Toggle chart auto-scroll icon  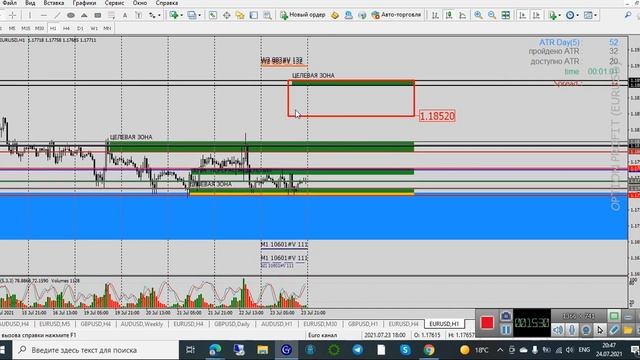[x=522, y=15]
